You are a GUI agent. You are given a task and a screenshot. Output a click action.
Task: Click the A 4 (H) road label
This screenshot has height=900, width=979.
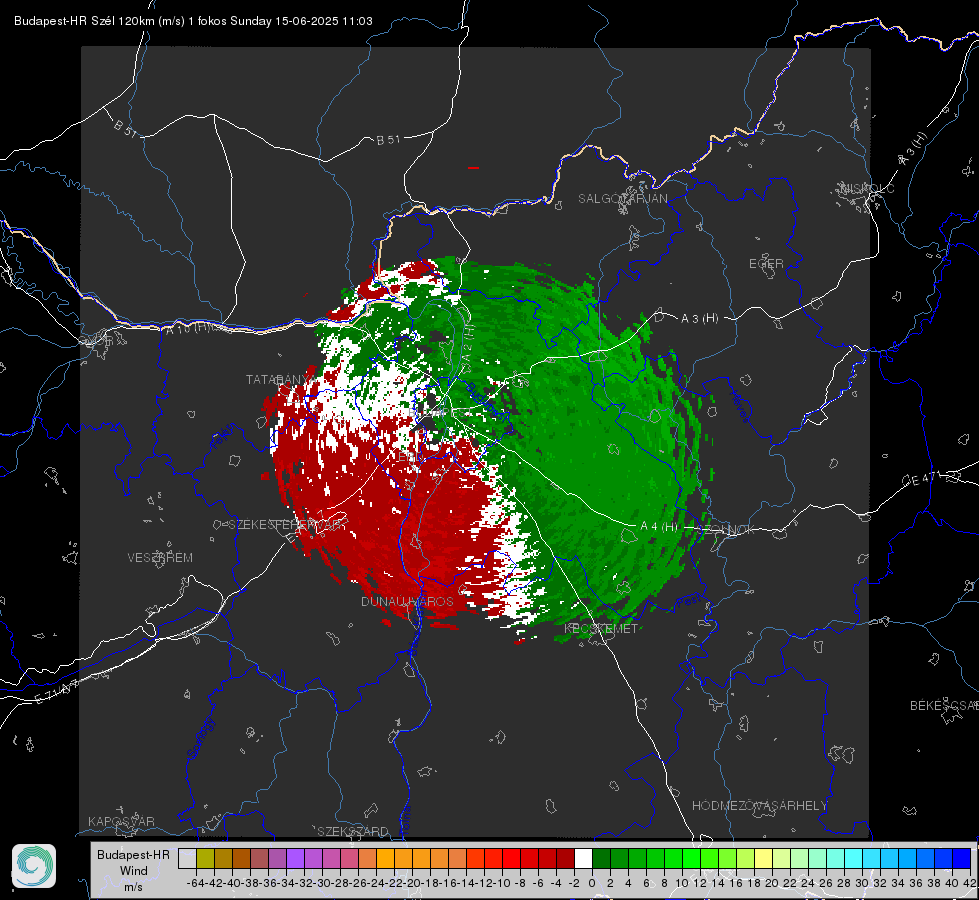pos(659,527)
